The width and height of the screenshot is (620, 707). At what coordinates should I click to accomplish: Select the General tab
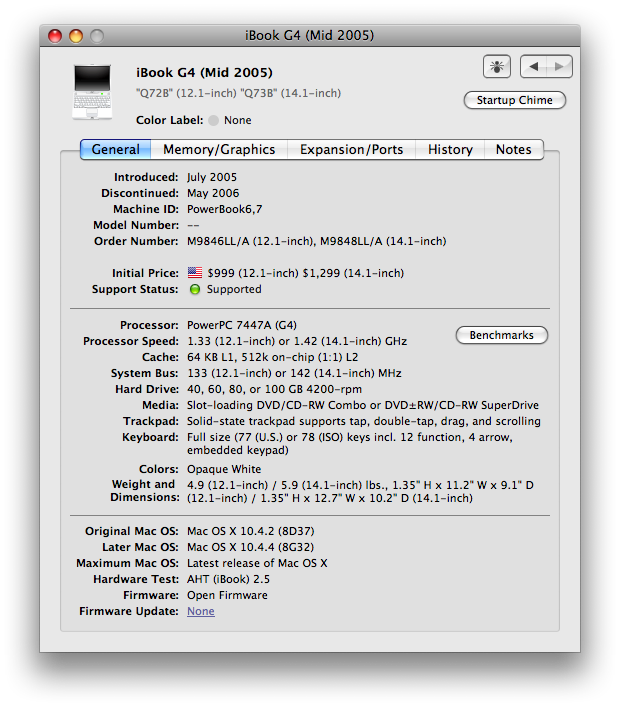pyautogui.click(x=115, y=149)
